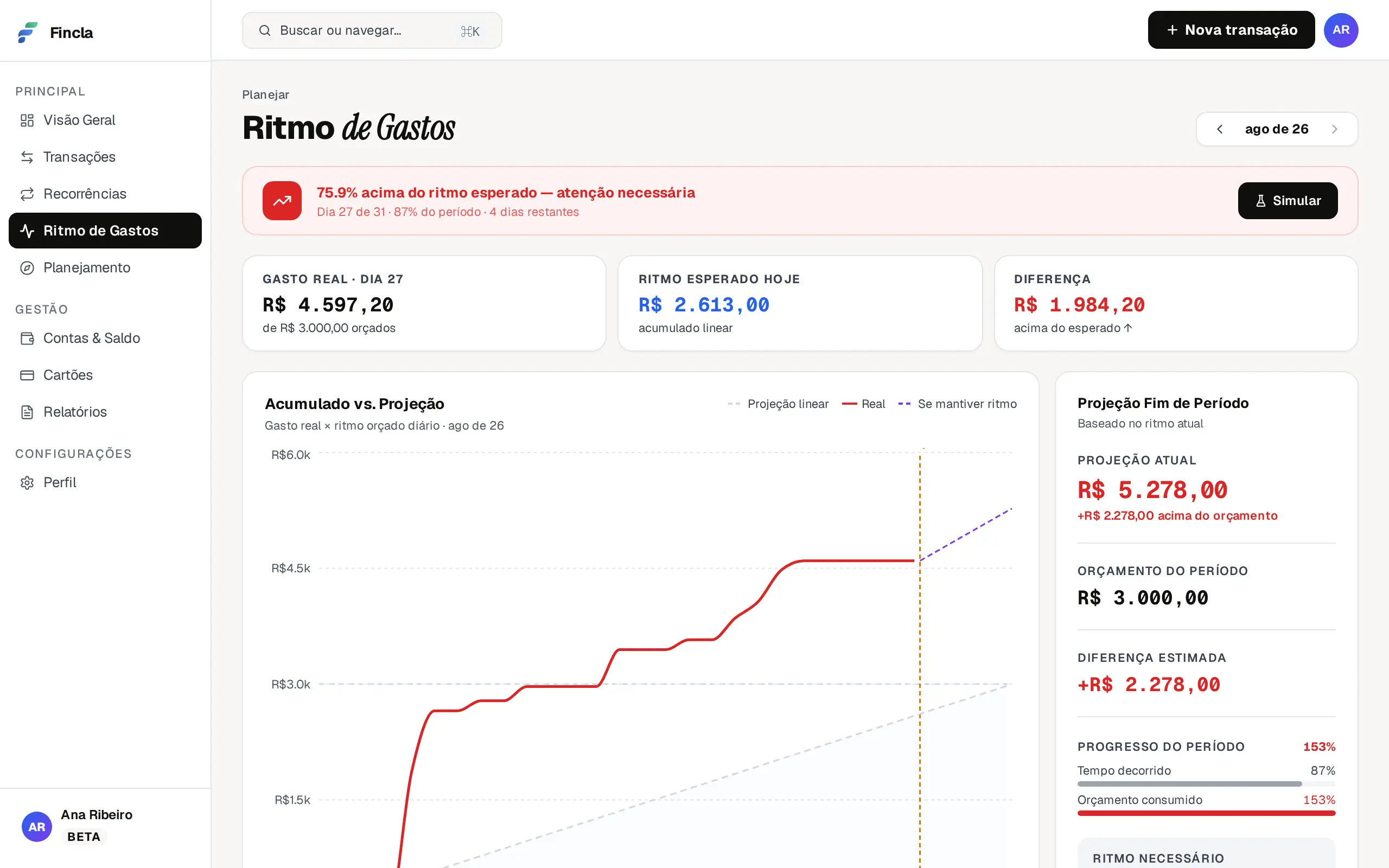
Task: Click the Transações arrows icon
Action: 27,157
